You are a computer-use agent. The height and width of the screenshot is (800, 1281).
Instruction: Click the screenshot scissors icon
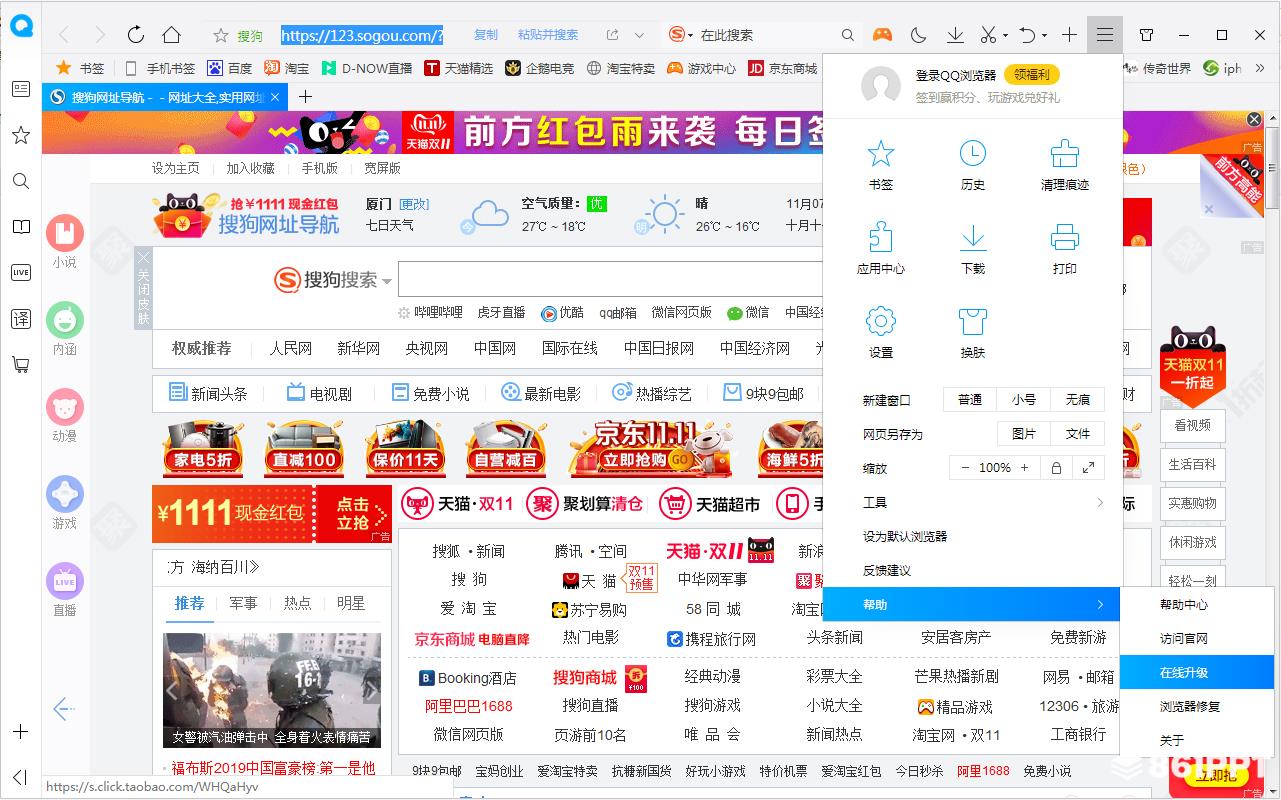coord(988,35)
